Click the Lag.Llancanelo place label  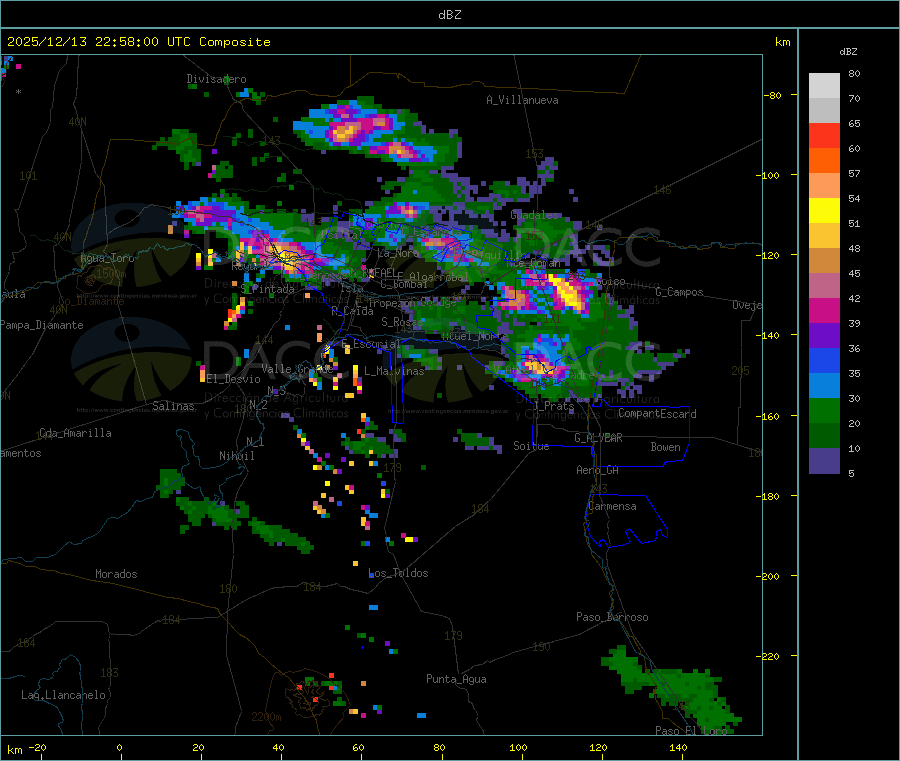[x=63, y=695]
